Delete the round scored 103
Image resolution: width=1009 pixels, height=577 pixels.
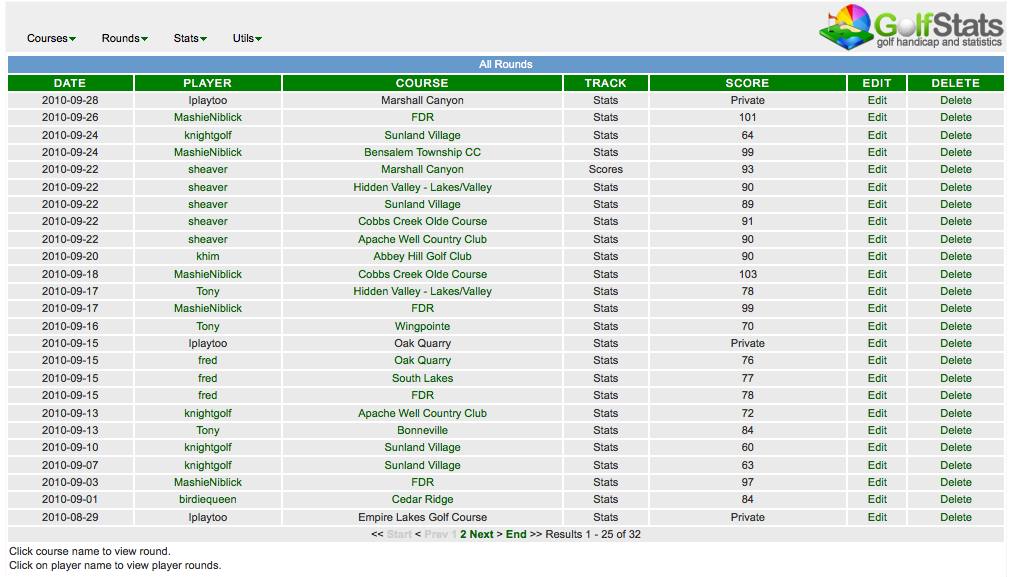click(956, 274)
